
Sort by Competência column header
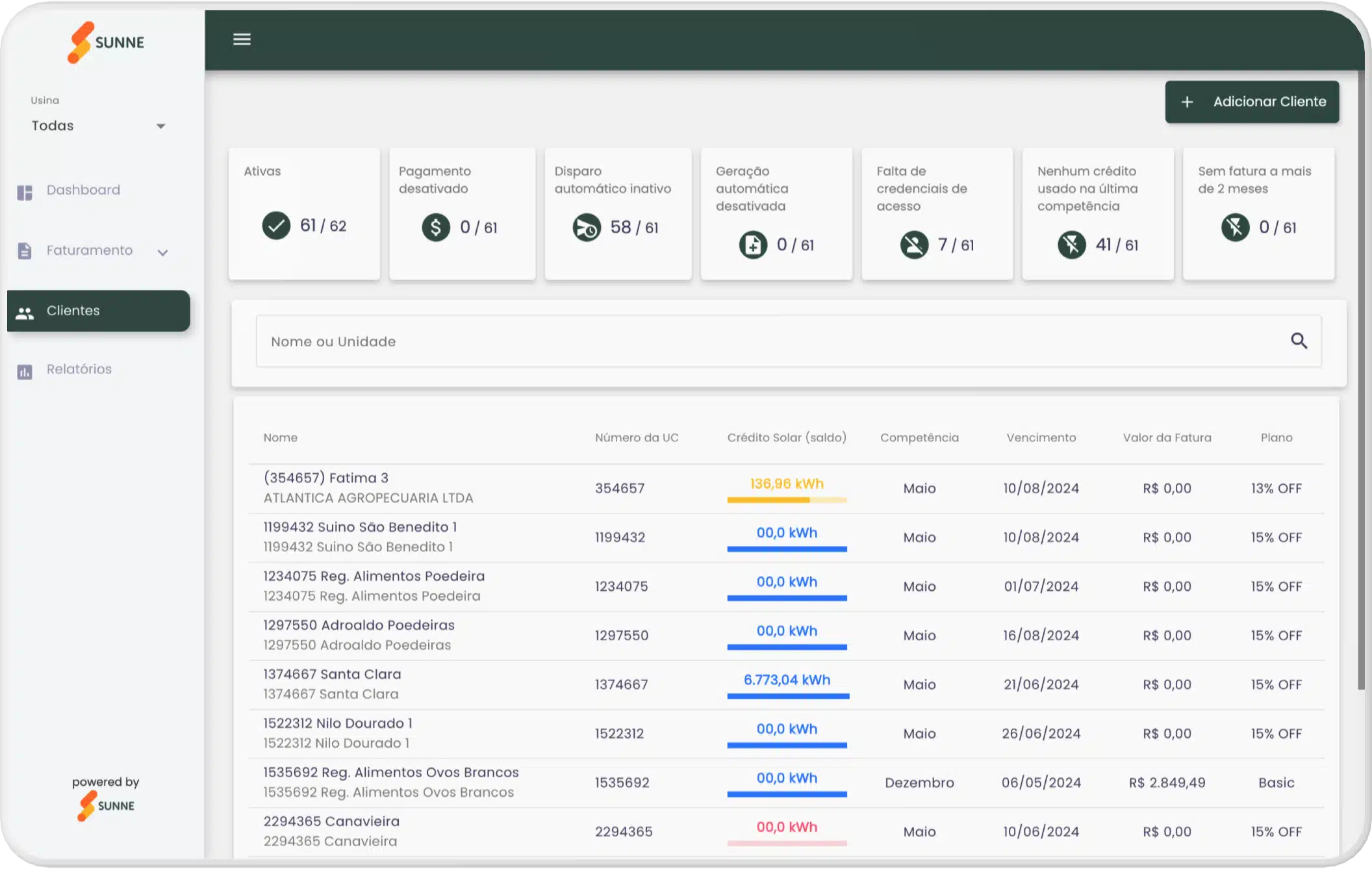[x=919, y=437]
